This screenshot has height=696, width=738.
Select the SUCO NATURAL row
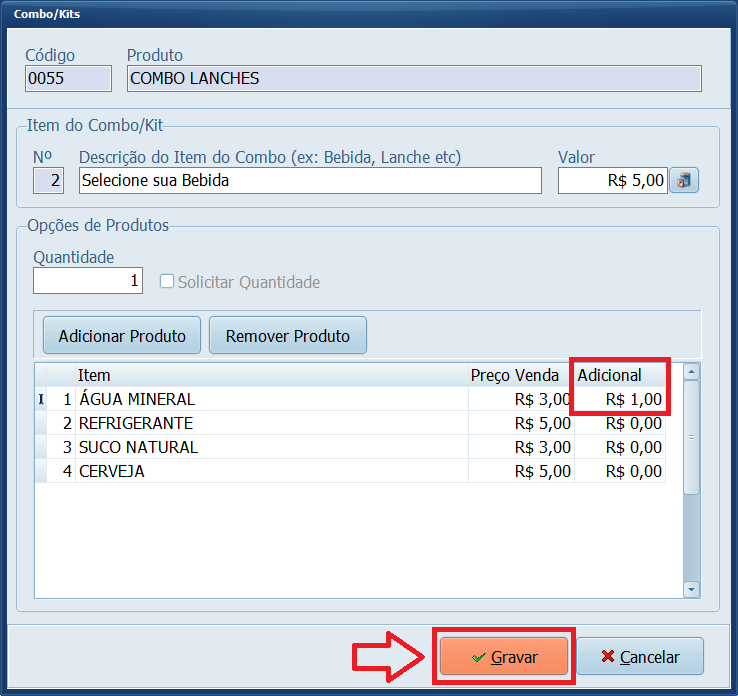tap(350, 447)
